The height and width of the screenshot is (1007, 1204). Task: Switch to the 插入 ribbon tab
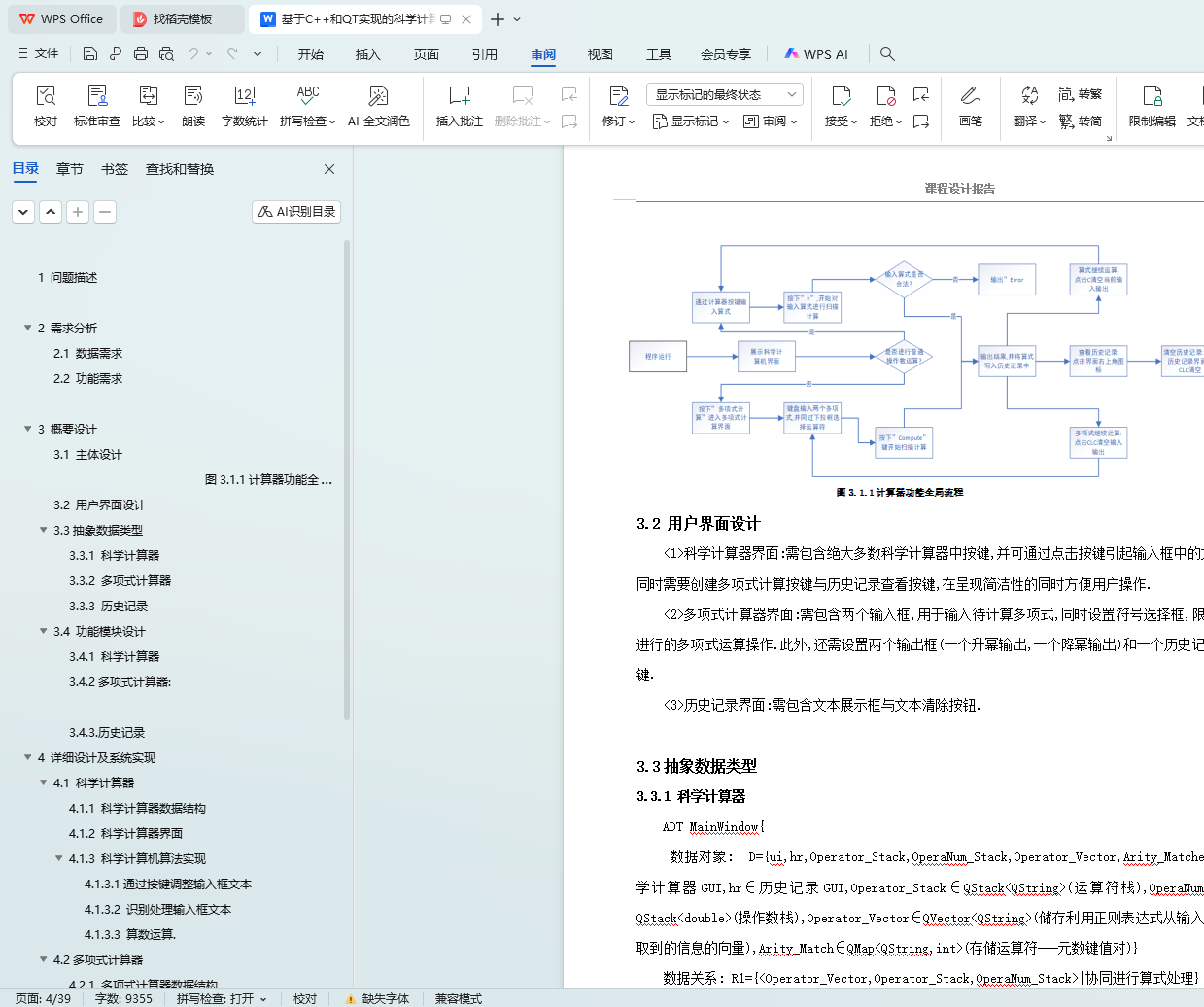tap(368, 53)
